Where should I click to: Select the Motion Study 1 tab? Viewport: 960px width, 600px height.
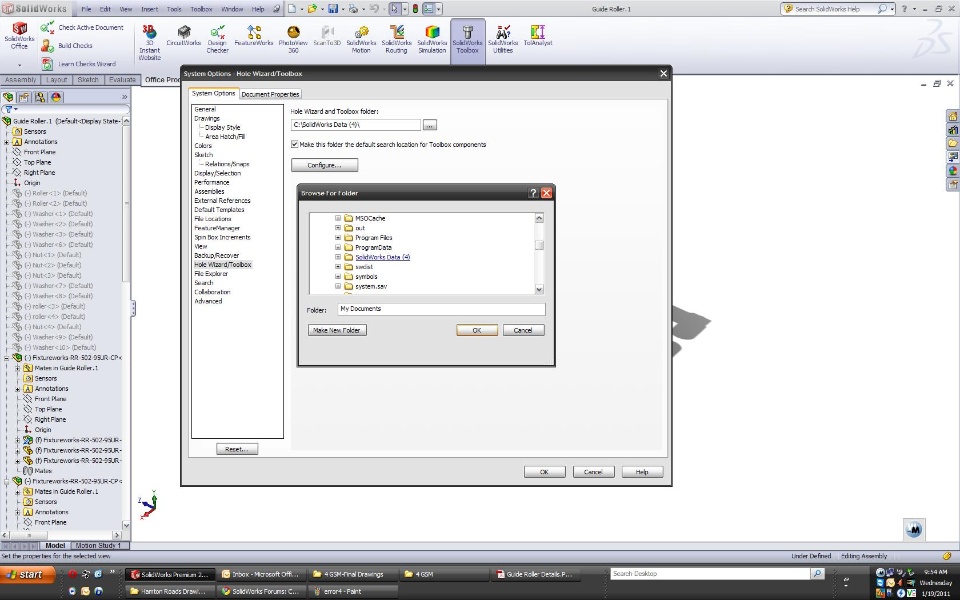(x=98, y=546)
